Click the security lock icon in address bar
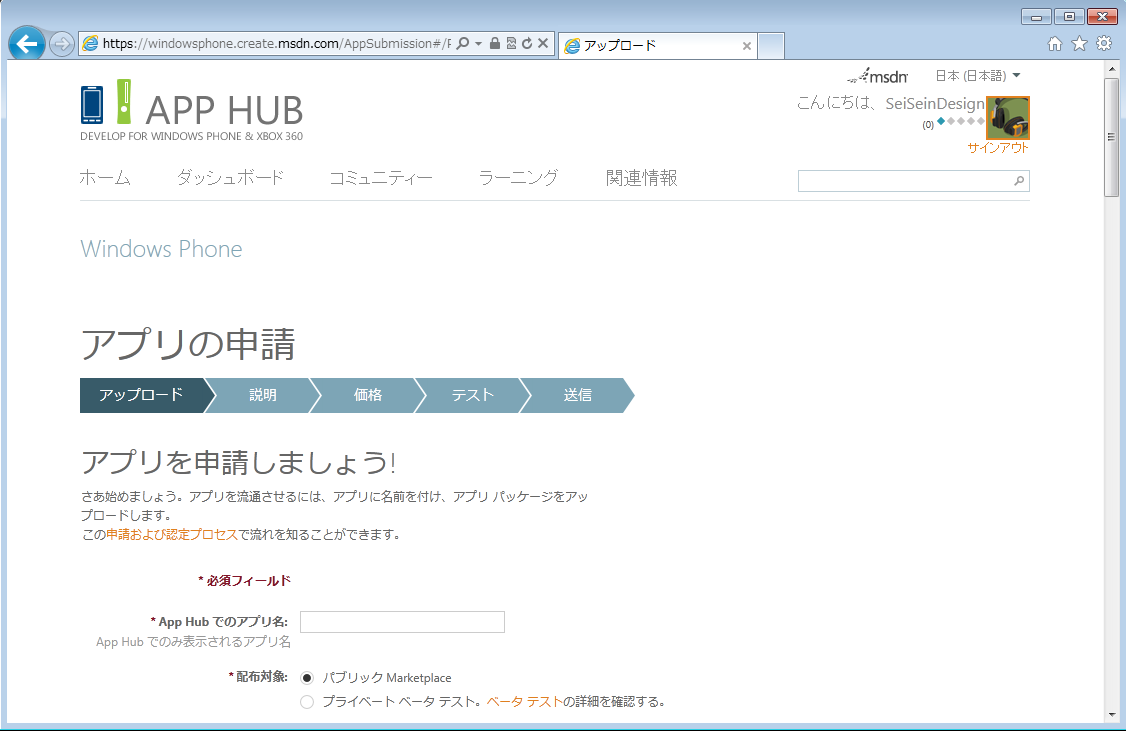 click(495, 43)
